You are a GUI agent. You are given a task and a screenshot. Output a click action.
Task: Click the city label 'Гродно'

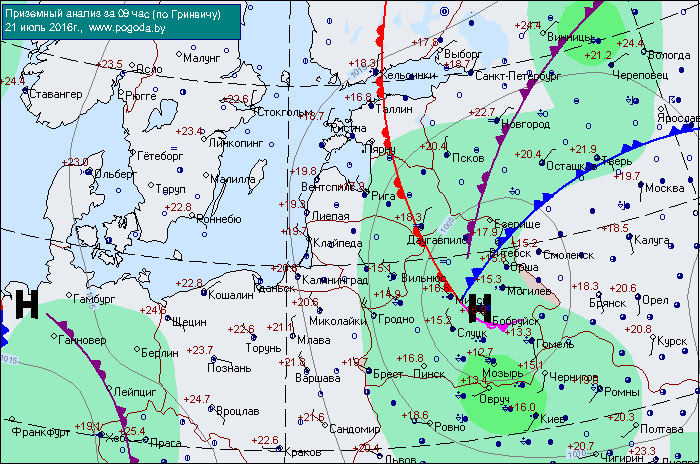[396, 319]
